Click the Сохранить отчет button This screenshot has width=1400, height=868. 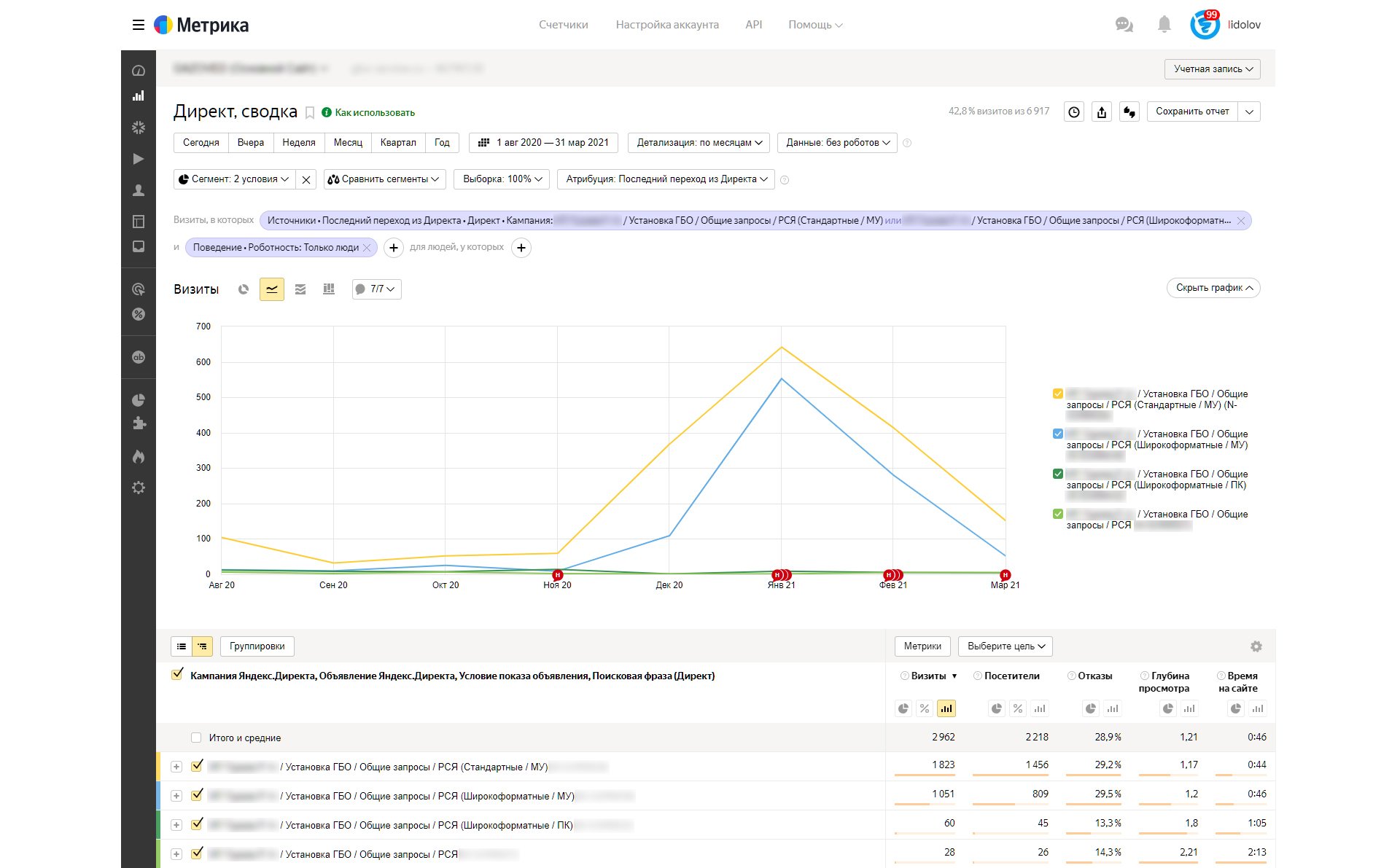tap(1191, 112)
